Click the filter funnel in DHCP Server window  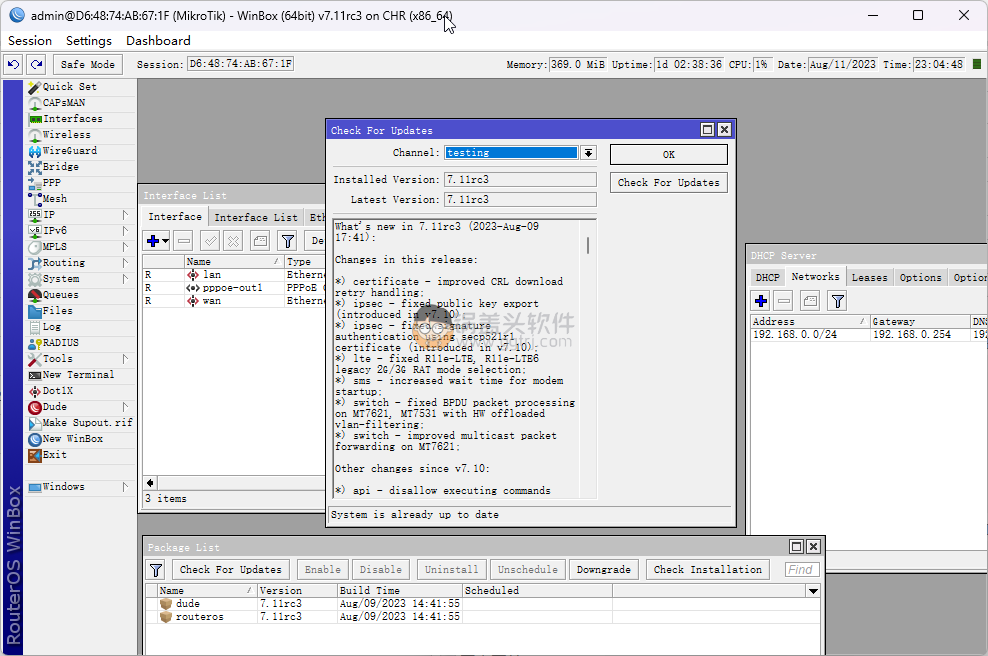pos(837,301)
